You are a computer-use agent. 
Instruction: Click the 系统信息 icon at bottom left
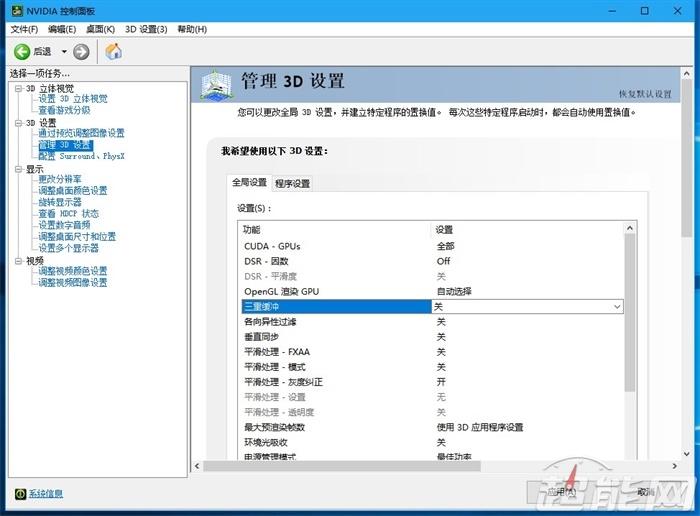tap(21, 493)
